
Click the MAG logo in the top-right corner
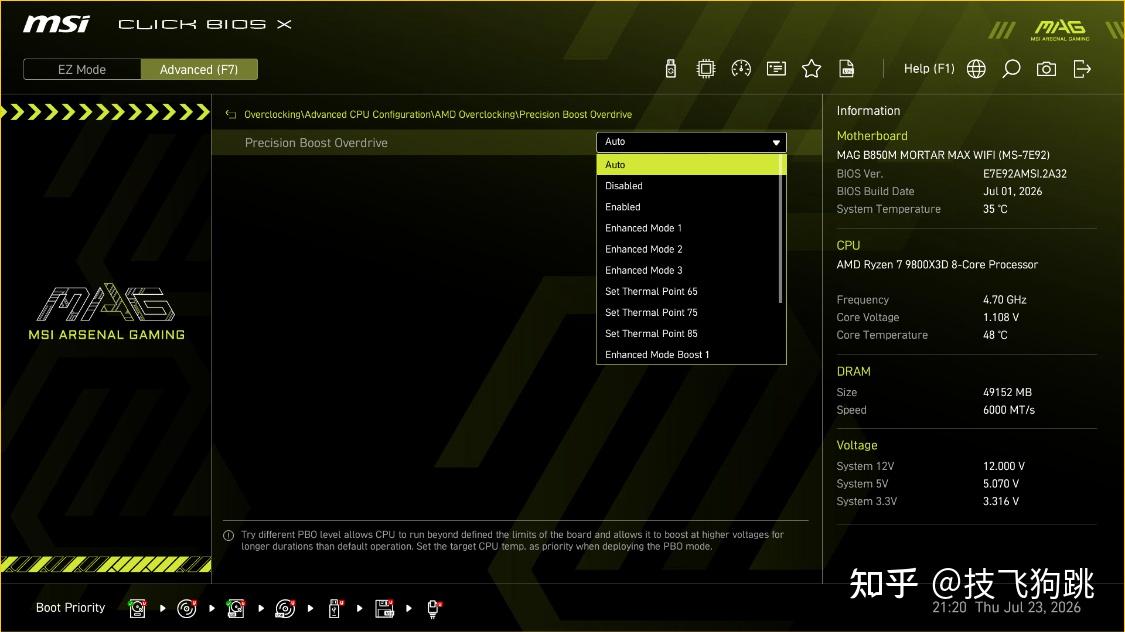tap(1060, 30)
